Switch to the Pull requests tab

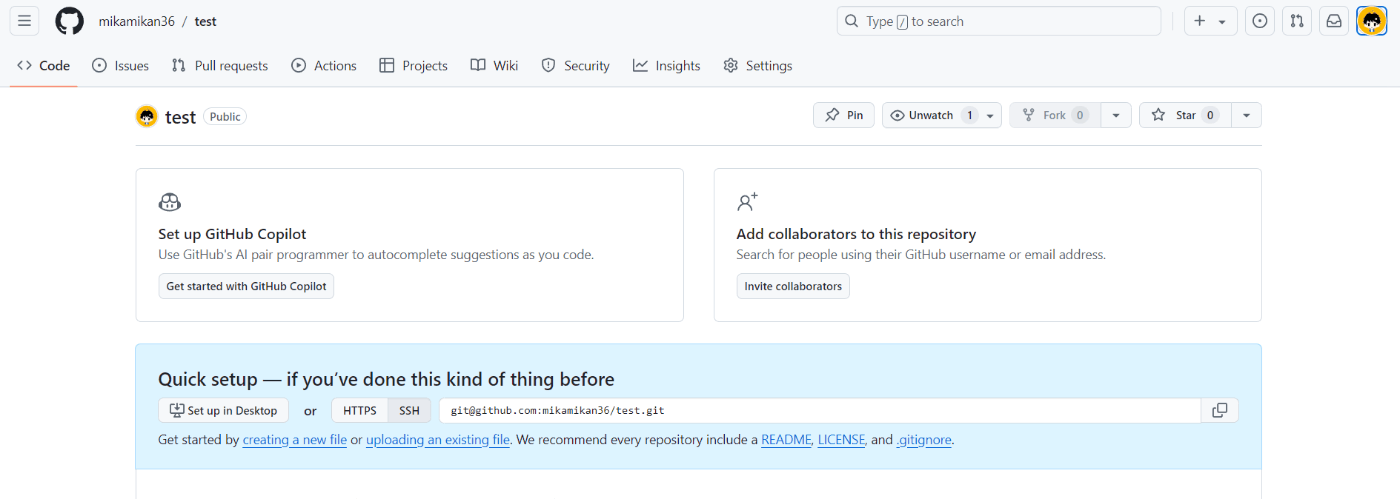click(x=220, y=66)
